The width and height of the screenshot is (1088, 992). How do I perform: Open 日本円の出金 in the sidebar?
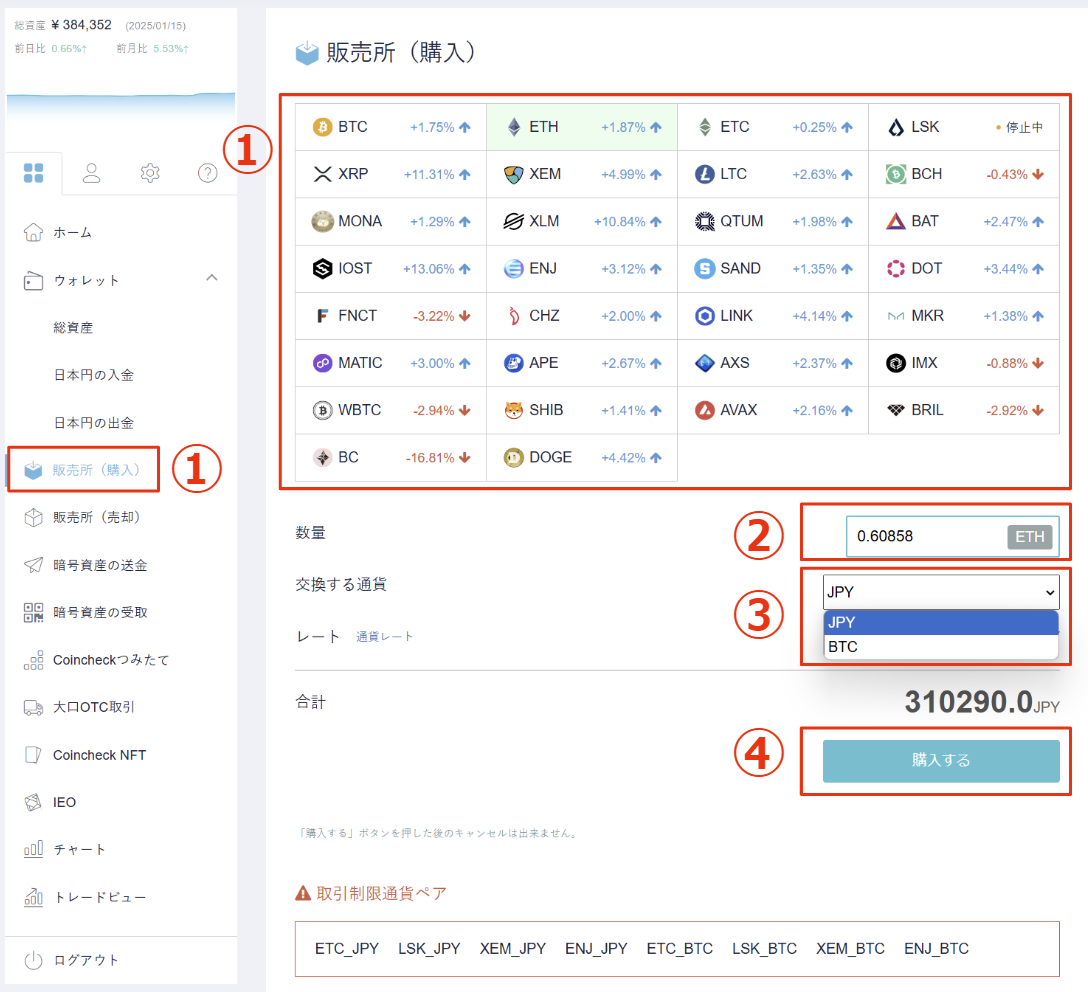[x=94, y=422]
